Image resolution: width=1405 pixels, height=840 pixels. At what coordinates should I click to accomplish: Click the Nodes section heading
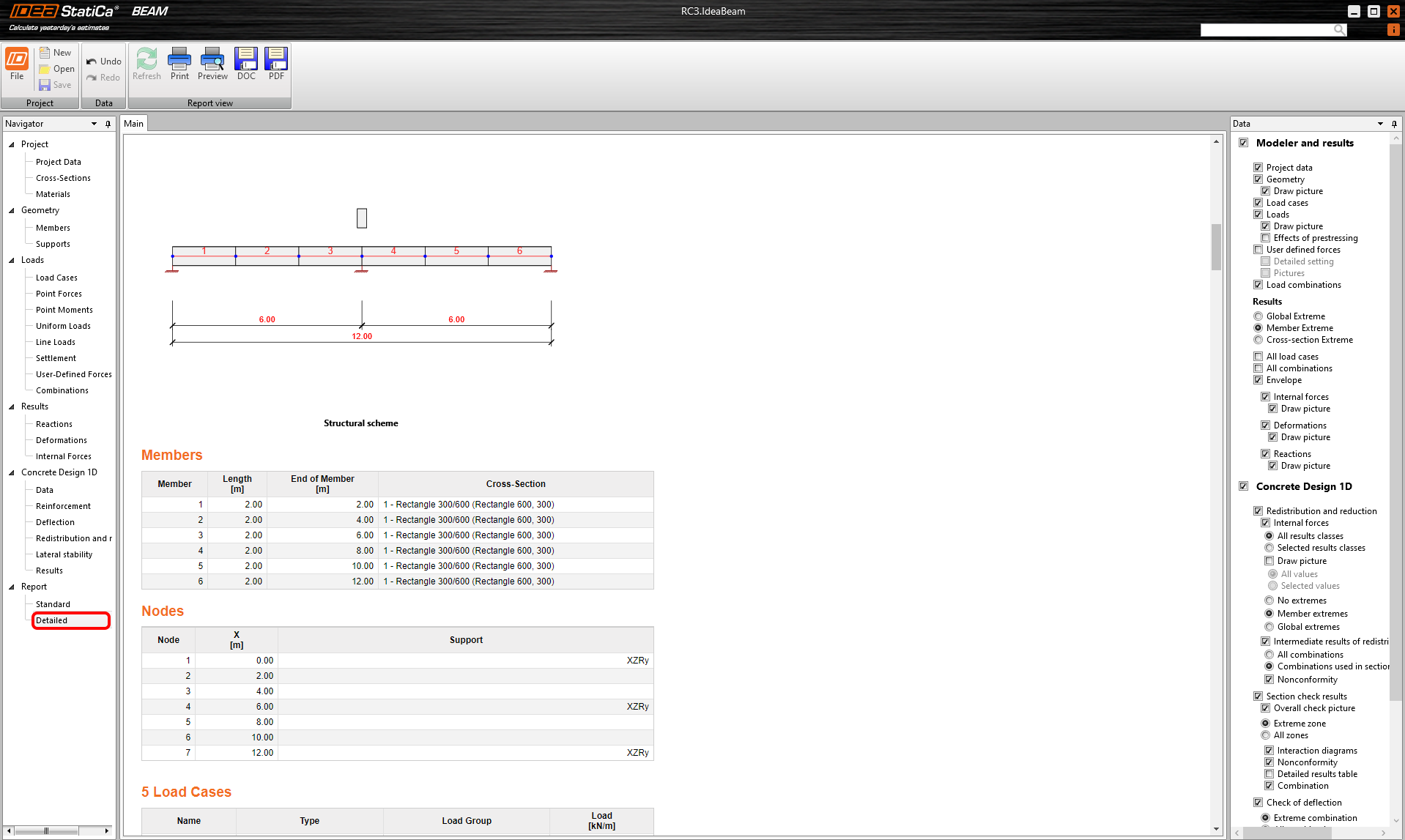coord(163,611)
